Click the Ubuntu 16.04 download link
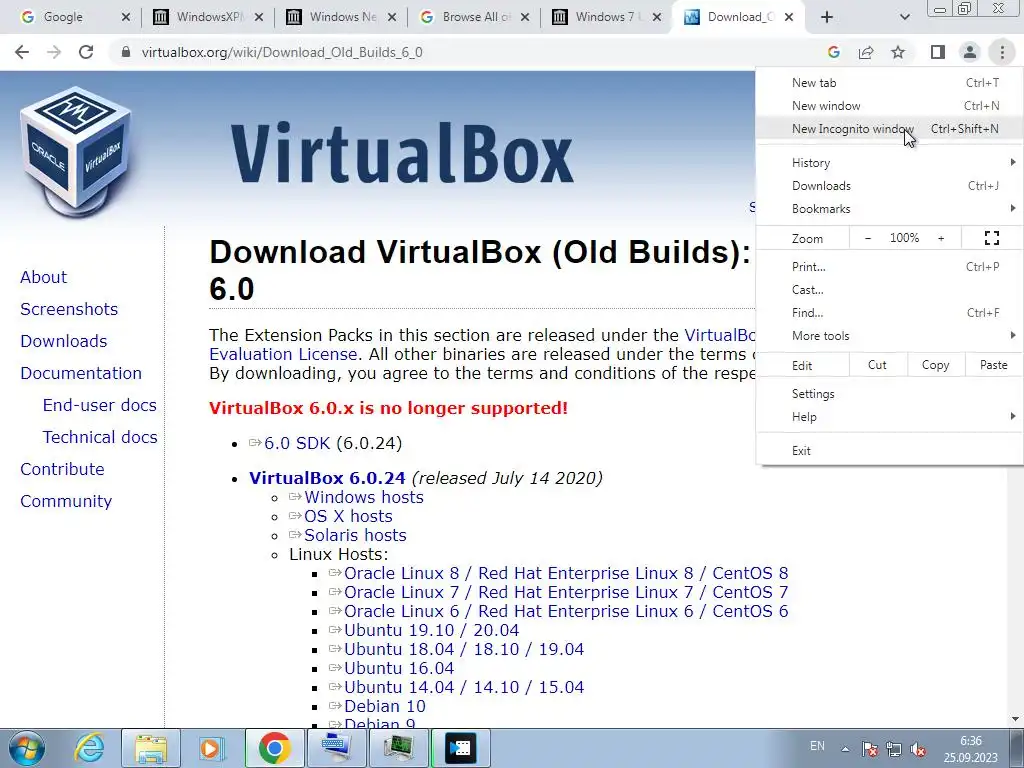 click(399, 668)
